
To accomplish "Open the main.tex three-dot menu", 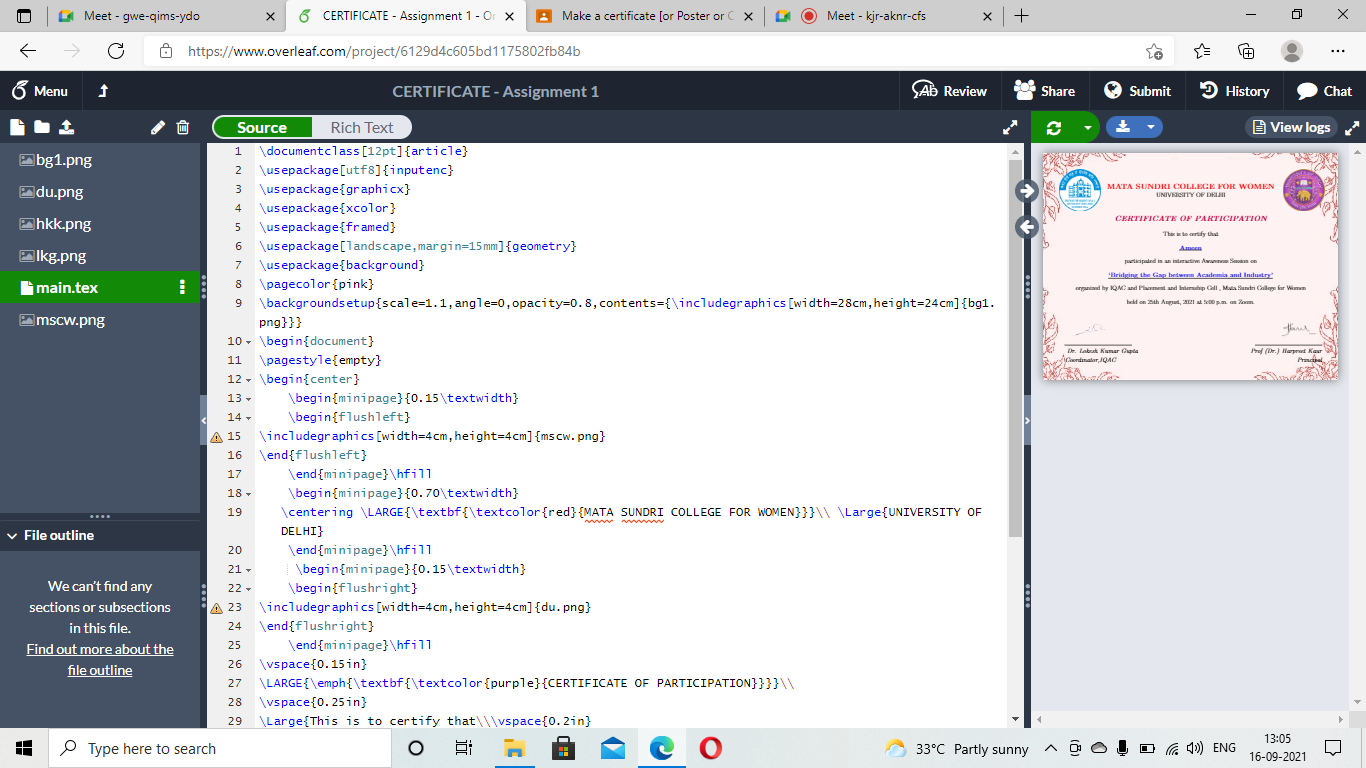I will click(x=182, y=287).
